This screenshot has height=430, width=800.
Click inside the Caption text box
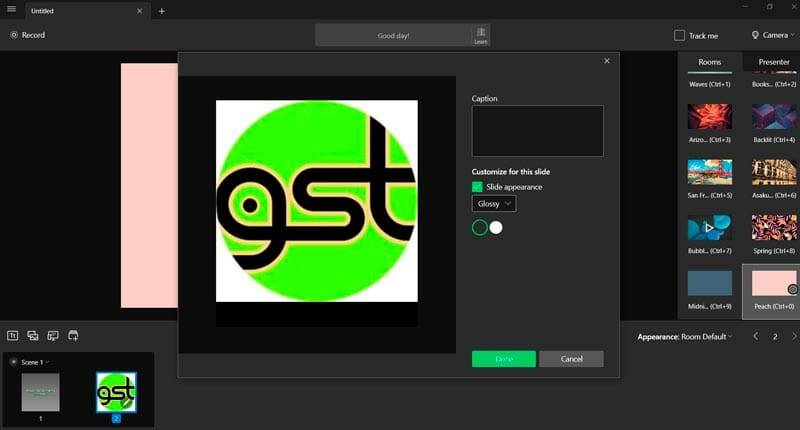pos(537,131)
